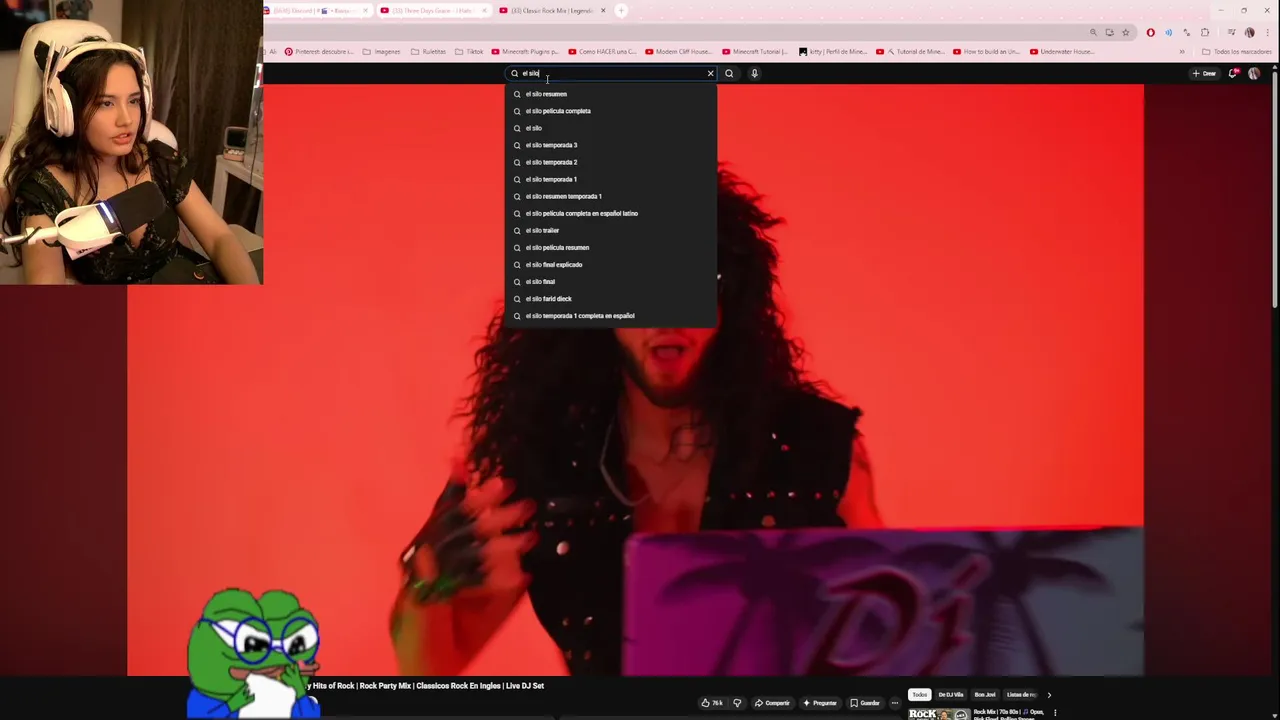The height and width of the screenshot is (720, 1280).
Task: Show more filter chips with right arrow
Action: (x=1049, y=694)
